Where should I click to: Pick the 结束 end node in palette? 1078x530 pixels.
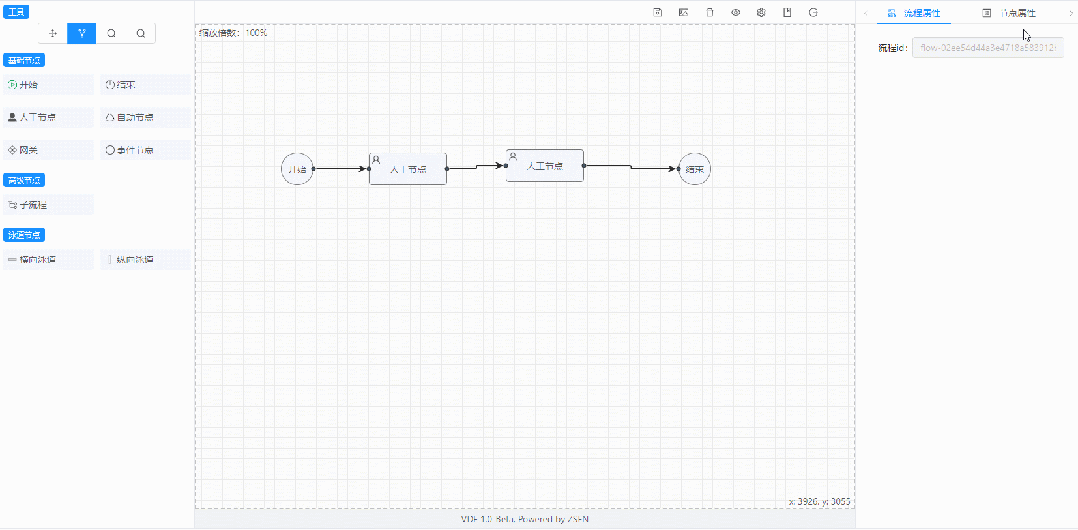[x=145, y=85]
